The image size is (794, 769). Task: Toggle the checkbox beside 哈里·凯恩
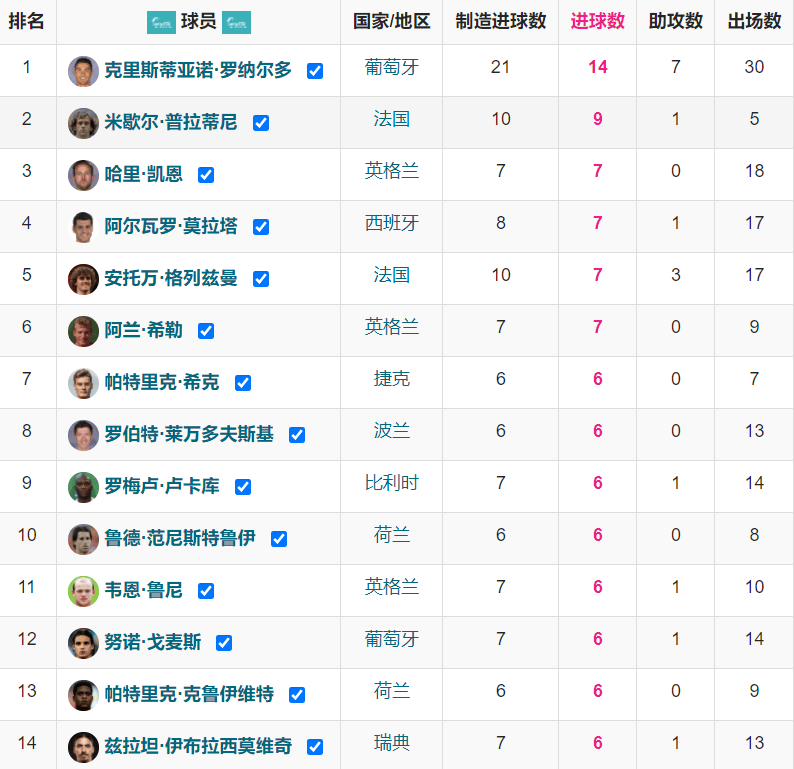point(206,175)
